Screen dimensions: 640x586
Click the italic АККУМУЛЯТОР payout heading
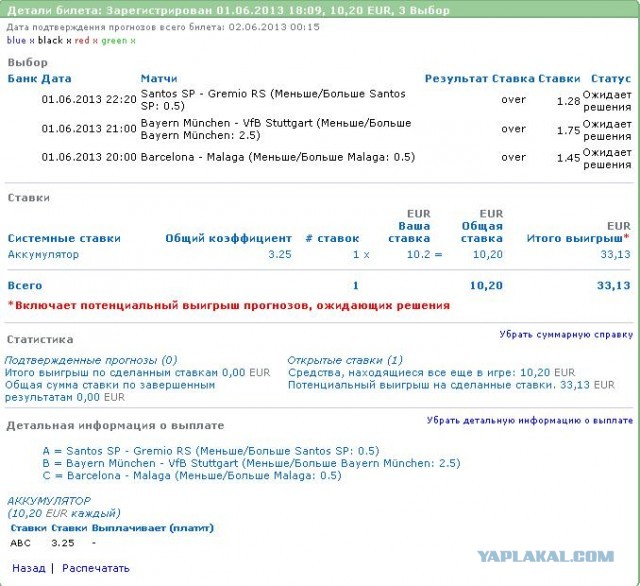[48, 500]
